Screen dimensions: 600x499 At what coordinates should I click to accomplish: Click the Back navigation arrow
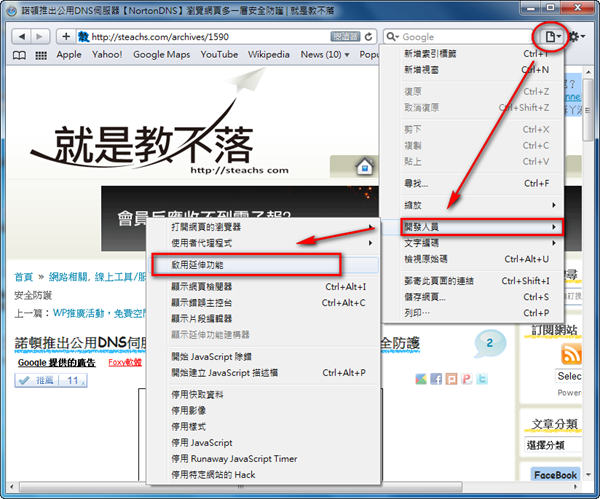point(21,37)
